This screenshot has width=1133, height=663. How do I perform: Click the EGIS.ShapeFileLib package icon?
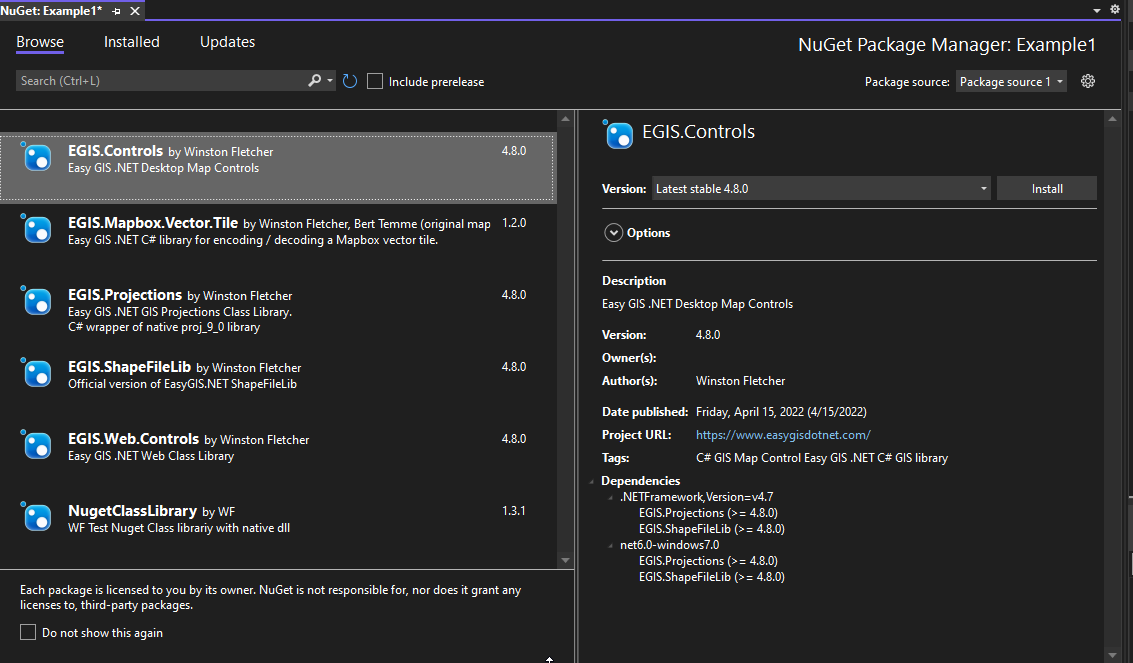37,374
